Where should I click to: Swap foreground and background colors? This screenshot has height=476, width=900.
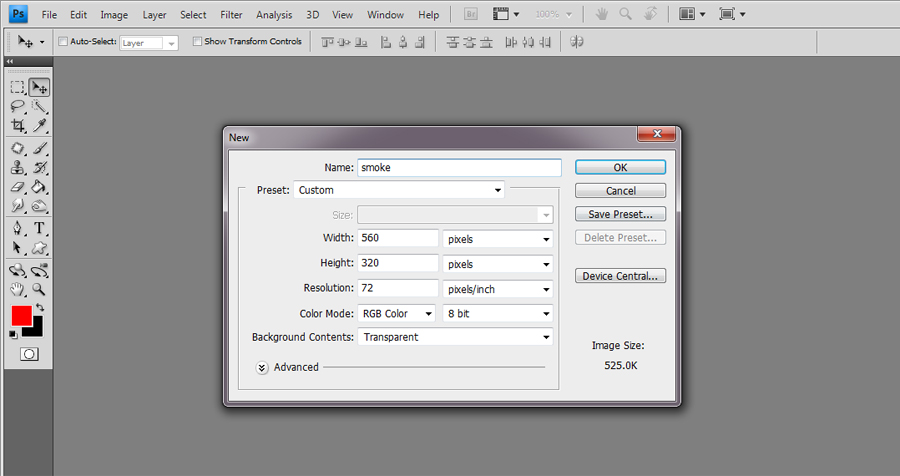pyautogui.click(x=40, y=307)
